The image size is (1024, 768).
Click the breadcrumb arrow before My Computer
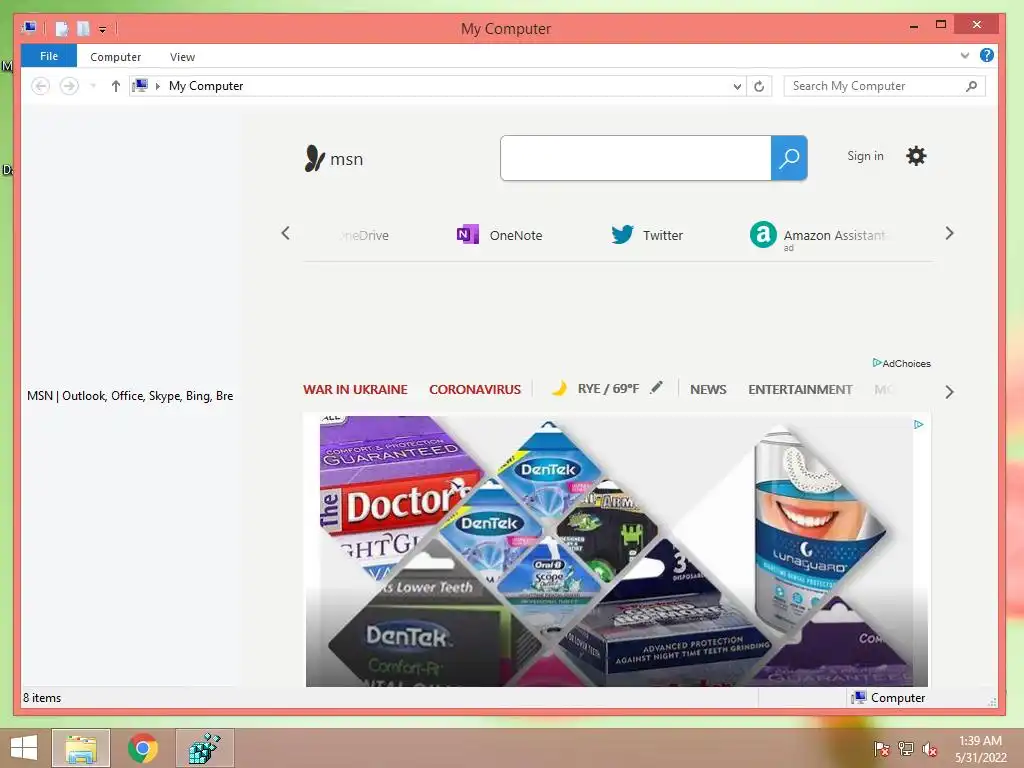(157, 86)
